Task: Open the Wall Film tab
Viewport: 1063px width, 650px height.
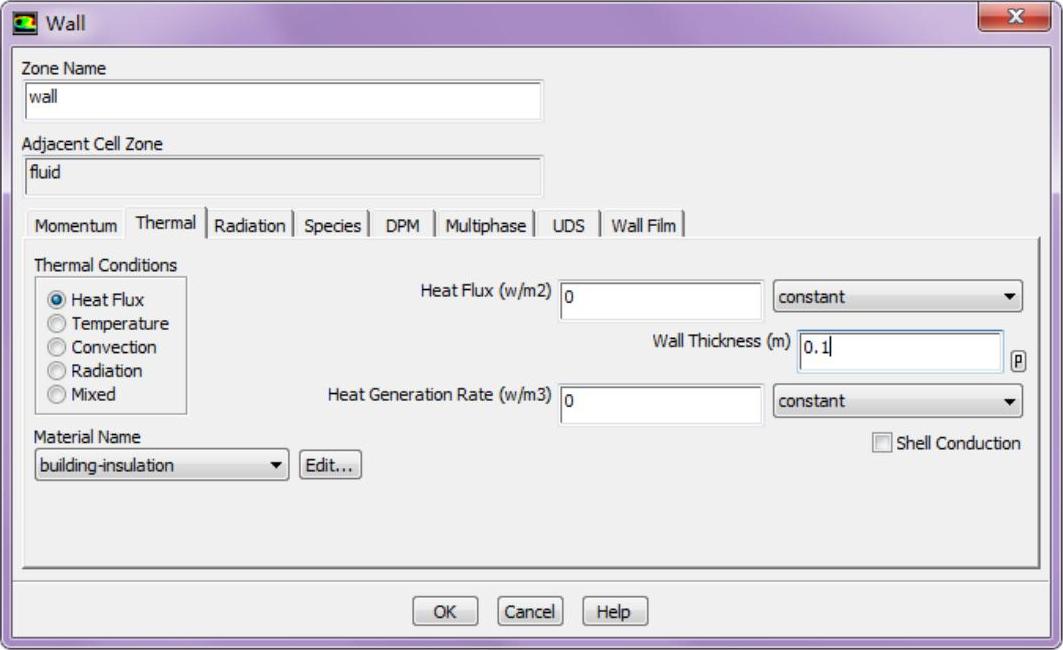Action: click(643, 226)
